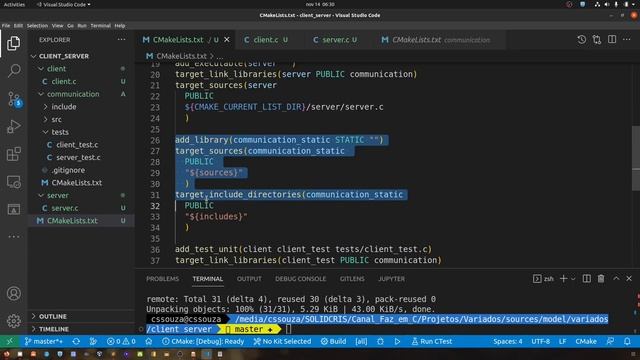640x360 pixels.
Task: Change indentation Spaces: 4 setting
Action: [507, 341]
